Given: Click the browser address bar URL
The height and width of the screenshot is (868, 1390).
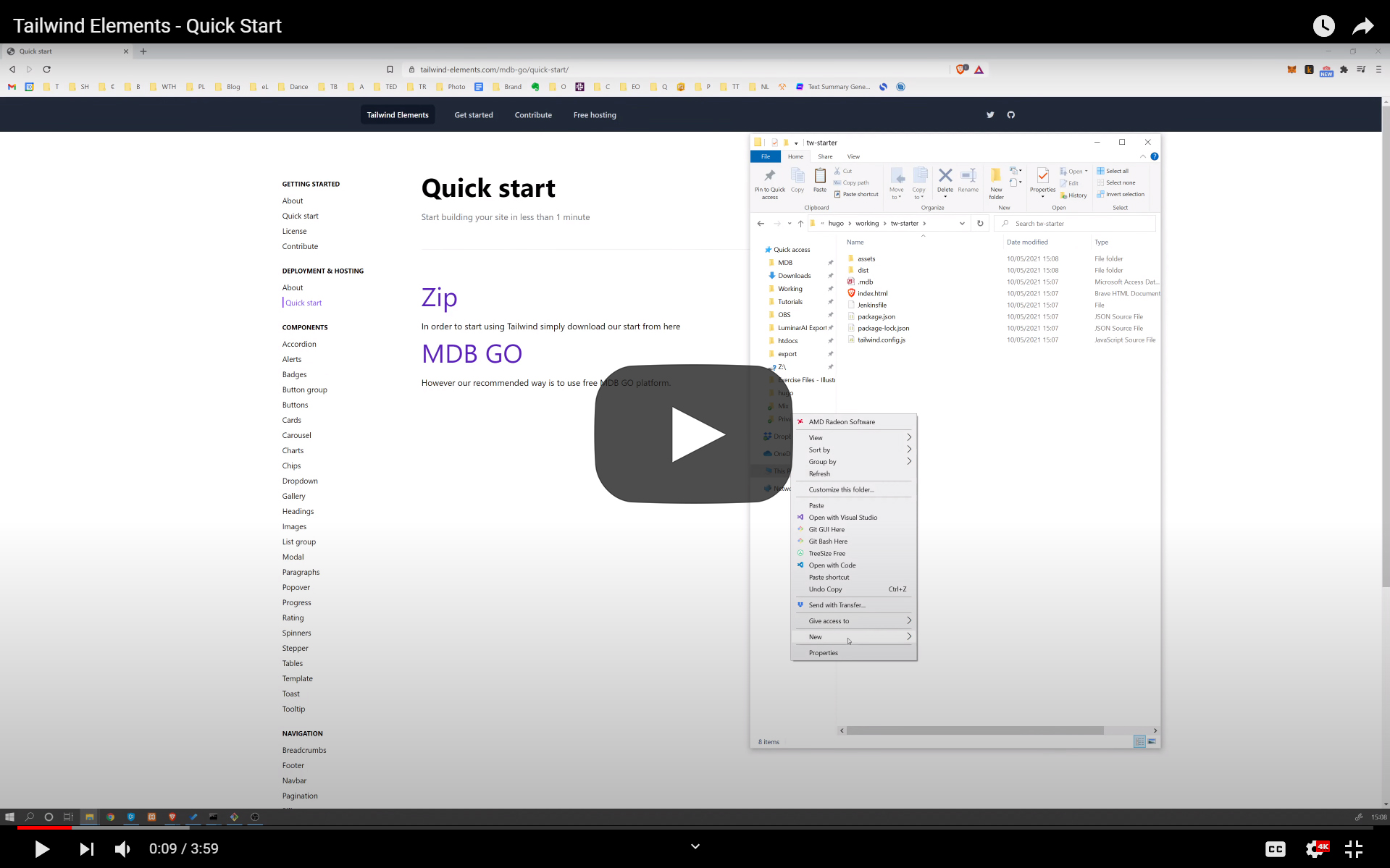Looking at the screenshot, I should click(x=494, y=69).
